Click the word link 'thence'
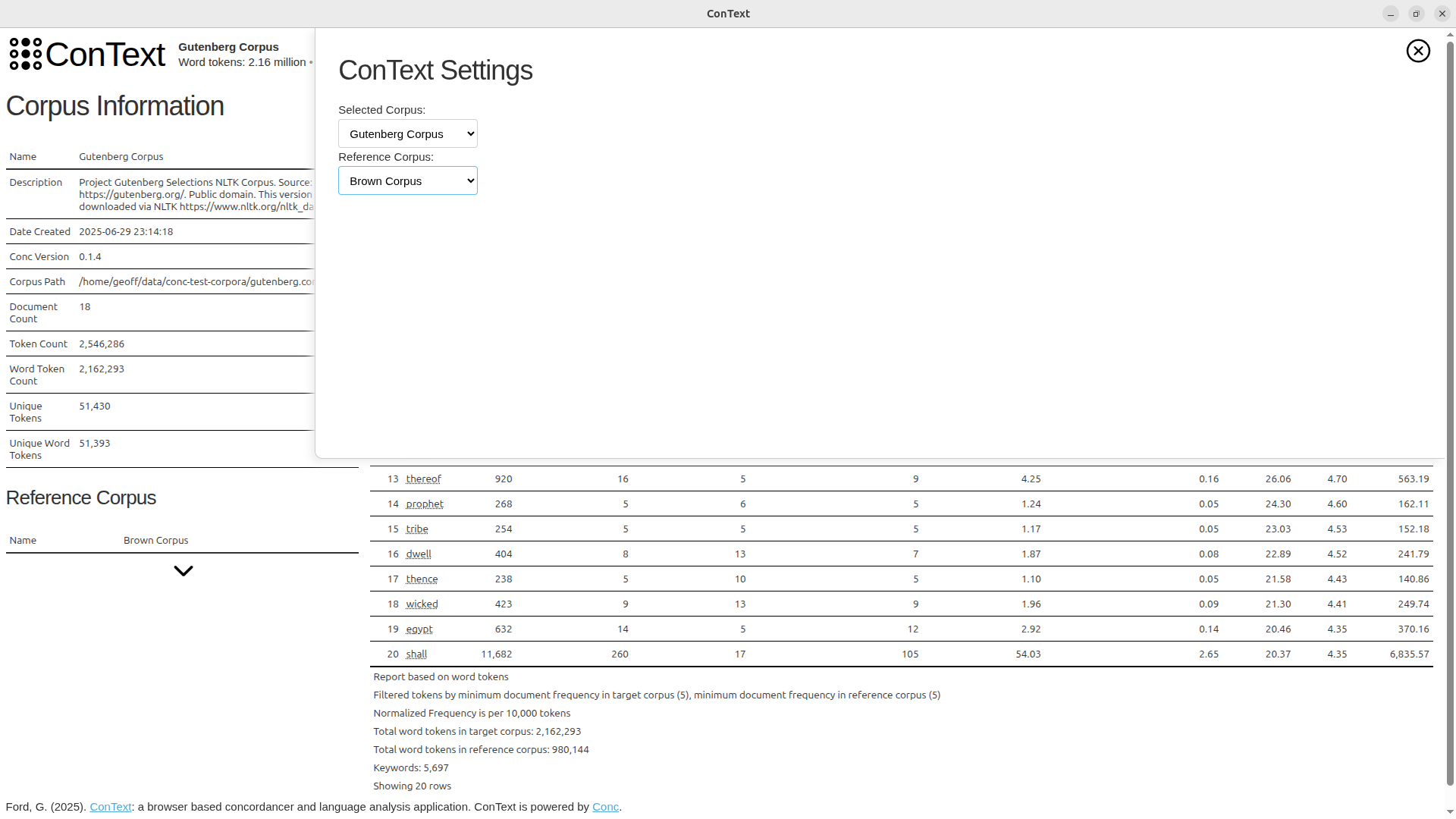This screenshot has width=1456, height=819. (x=422, y=579)
